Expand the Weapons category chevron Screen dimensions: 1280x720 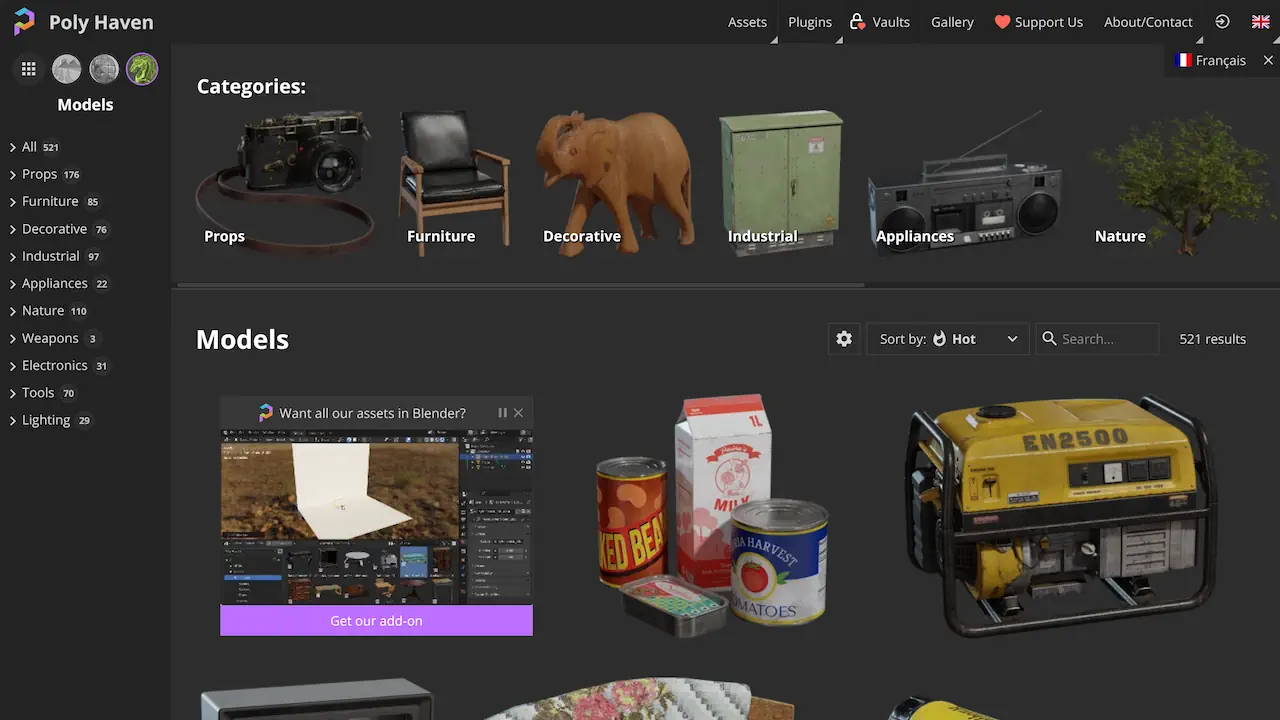pyautogui.click(x=13, y=338)
